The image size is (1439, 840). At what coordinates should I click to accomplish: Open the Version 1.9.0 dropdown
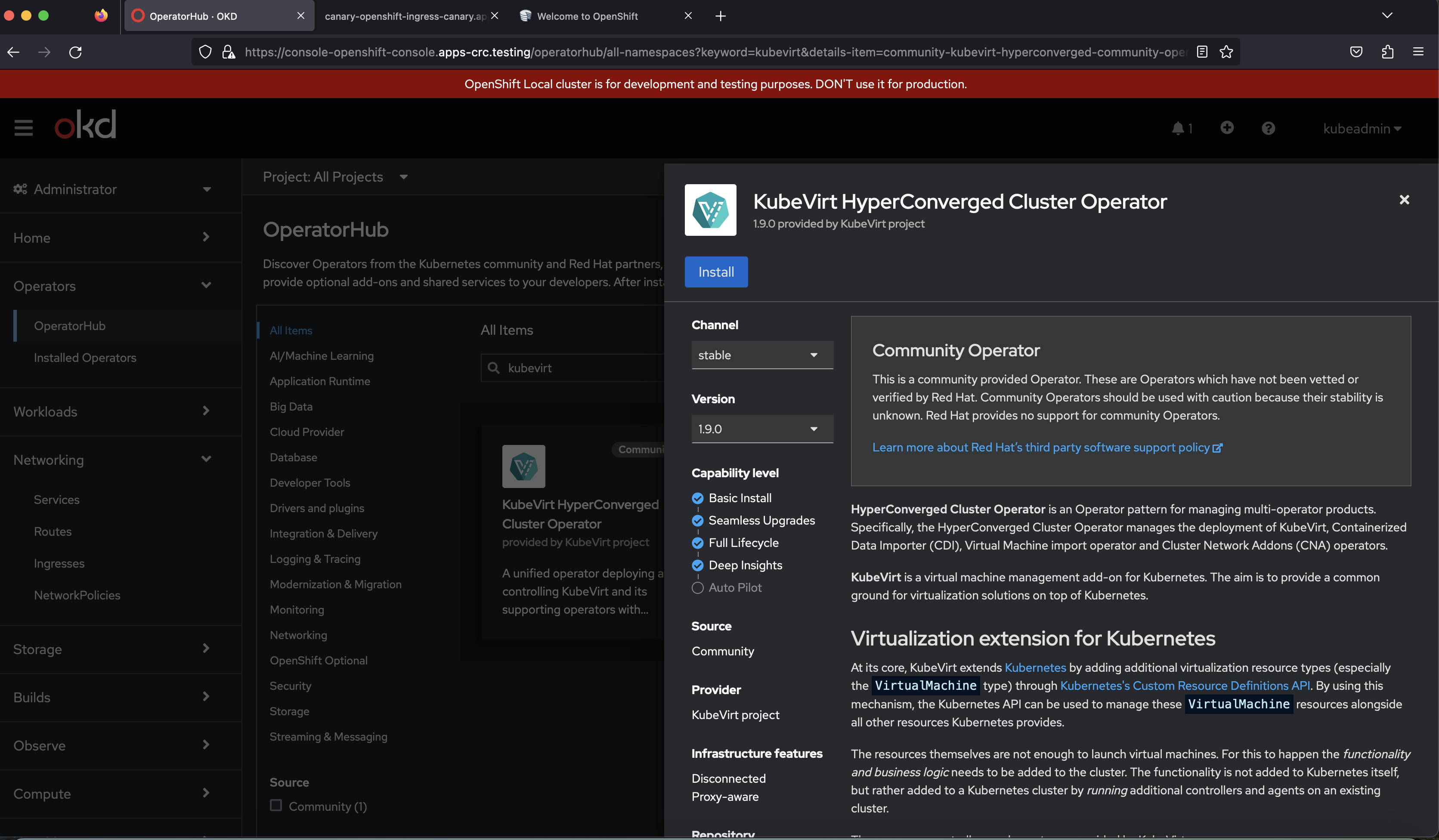point(762,429)
